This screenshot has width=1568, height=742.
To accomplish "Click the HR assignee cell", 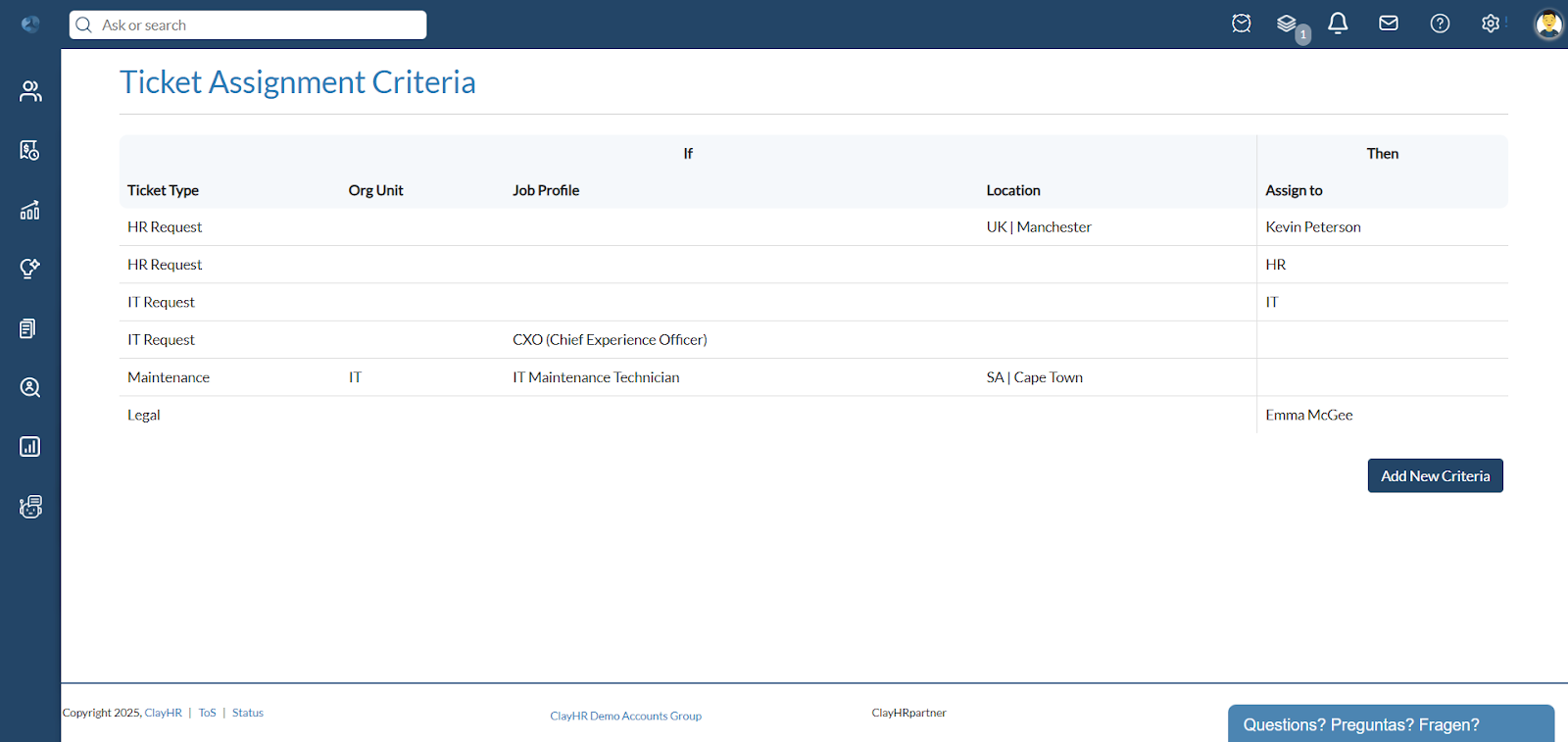I will tap(1275, 265).
